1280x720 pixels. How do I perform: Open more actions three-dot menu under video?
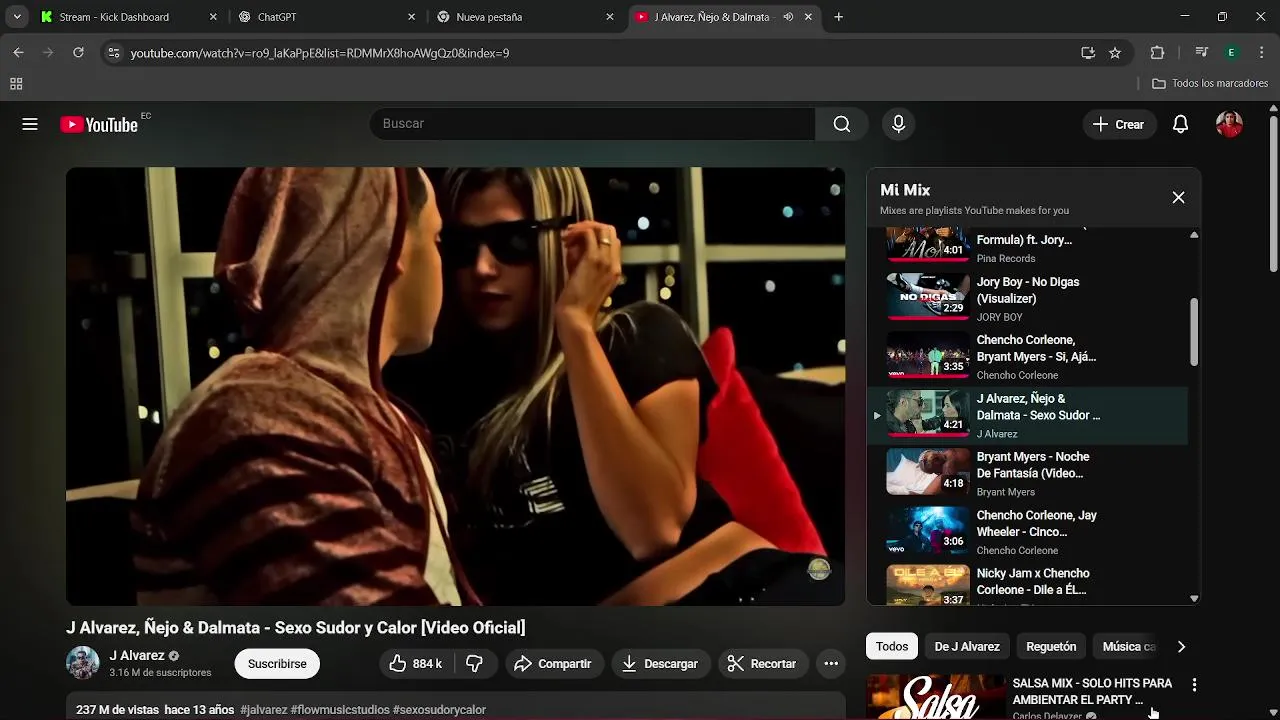pyautogui.click(x=831, y=664)
